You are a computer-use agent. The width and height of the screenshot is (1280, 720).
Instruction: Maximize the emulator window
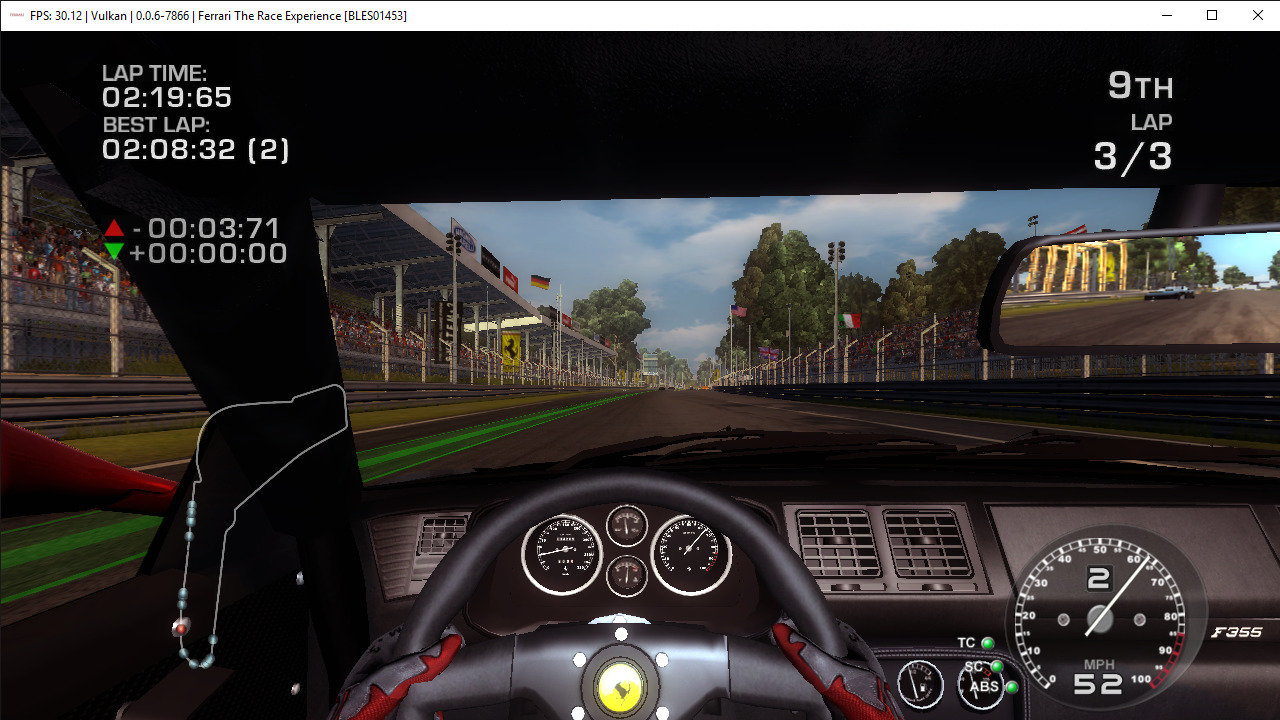point(1212,15)
